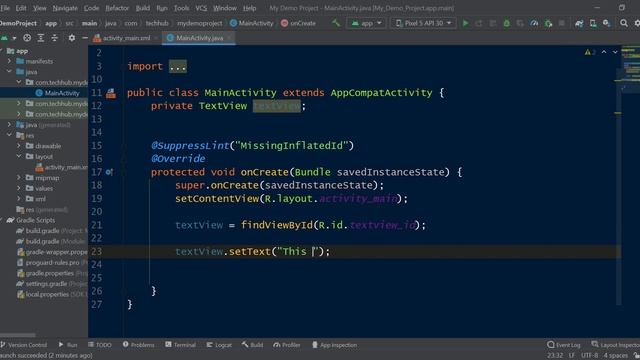Viewport: 640px width, 360px height.
Task: Open the Problems tool window
Action: pyautogui.click(x=139, y=345)
